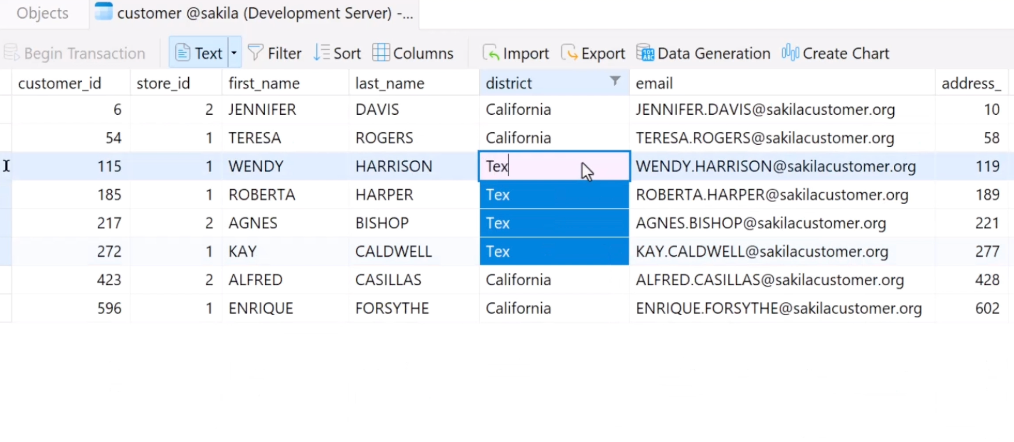Click the Filter funnel icon in toolbar
This screenshot has height=442, width=1014.
tap(256, 53)
